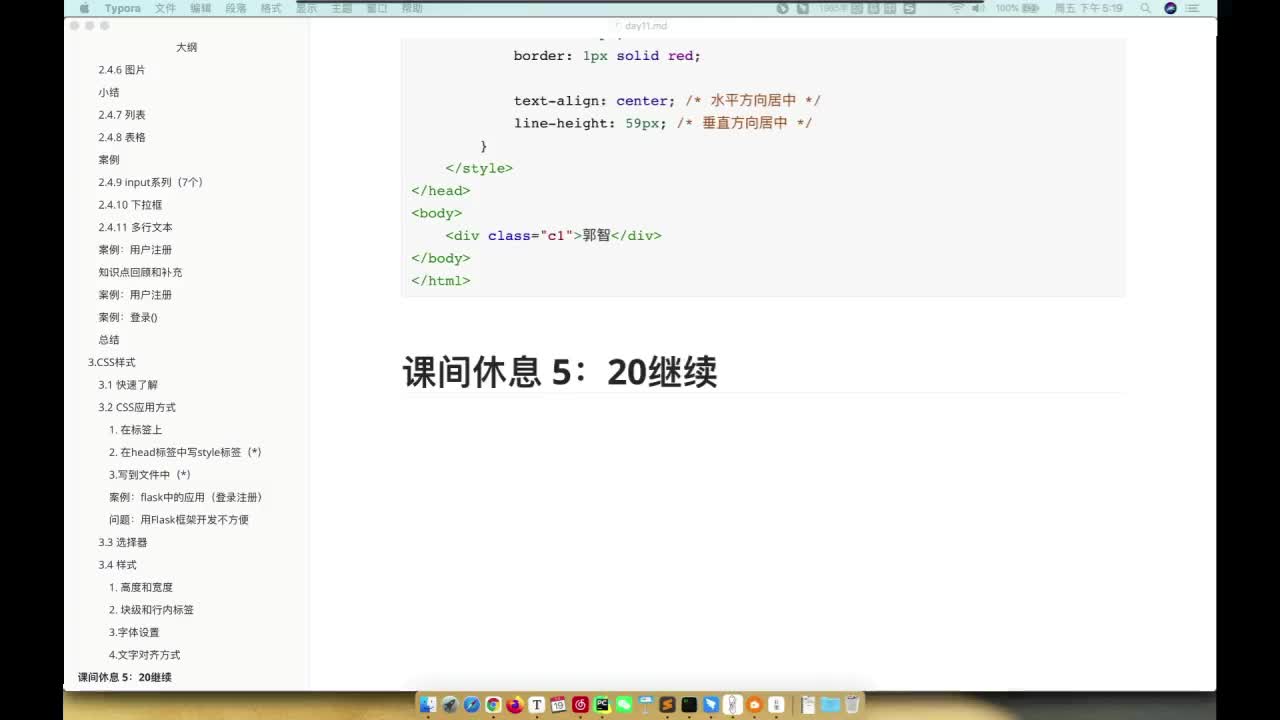Screen dimensions: 1280x720
Task: Go to outline item 1. 在标签上
Action: click(x=135, y=430)
